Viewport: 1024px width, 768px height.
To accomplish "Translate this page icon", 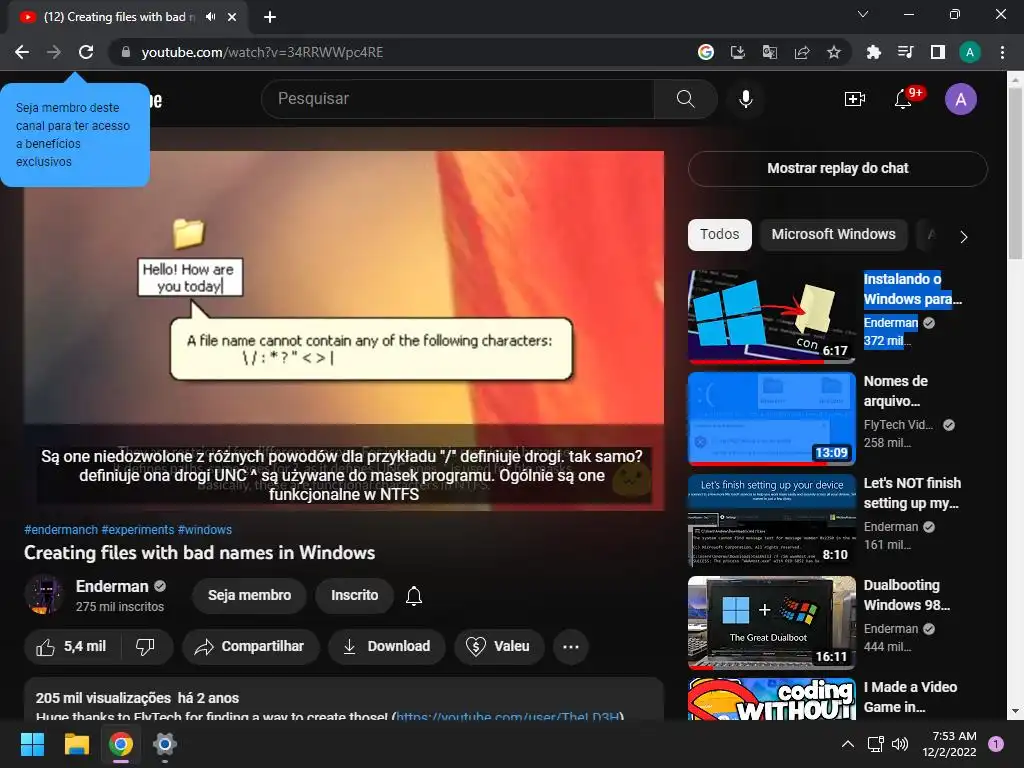I will point(769,52).
